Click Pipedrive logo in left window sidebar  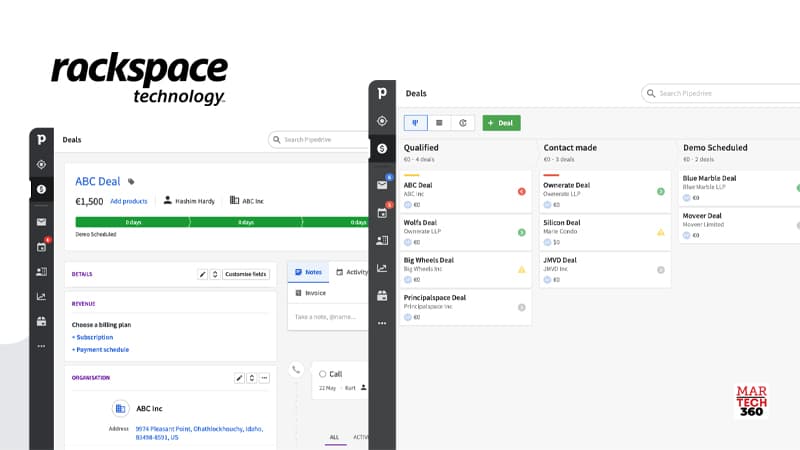(41, 139)
